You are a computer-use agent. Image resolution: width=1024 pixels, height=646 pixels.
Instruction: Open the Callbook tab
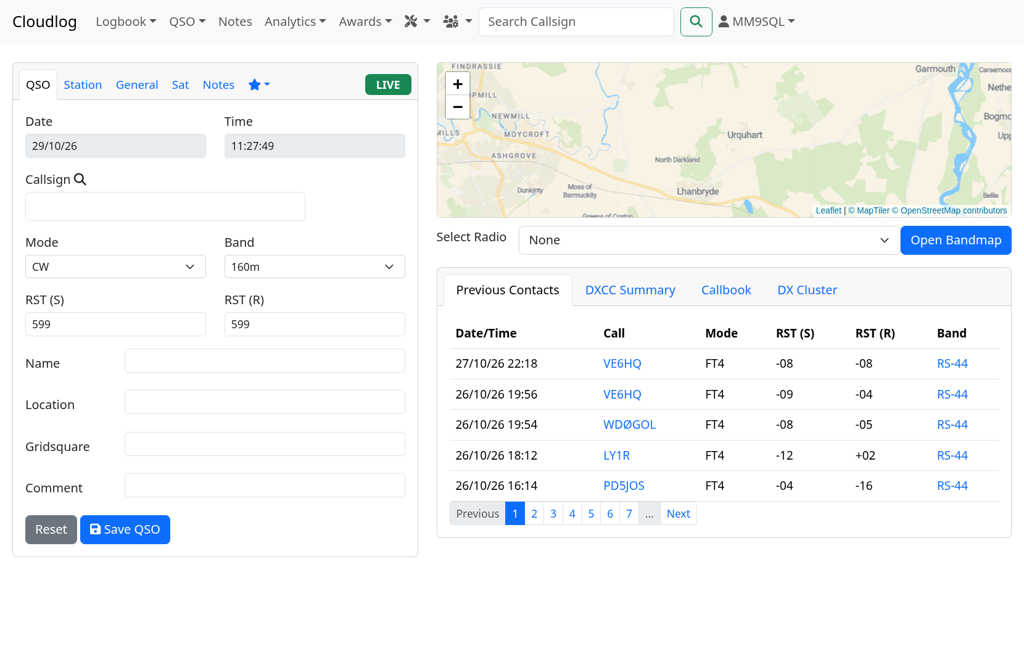click(x=726, y=290)
